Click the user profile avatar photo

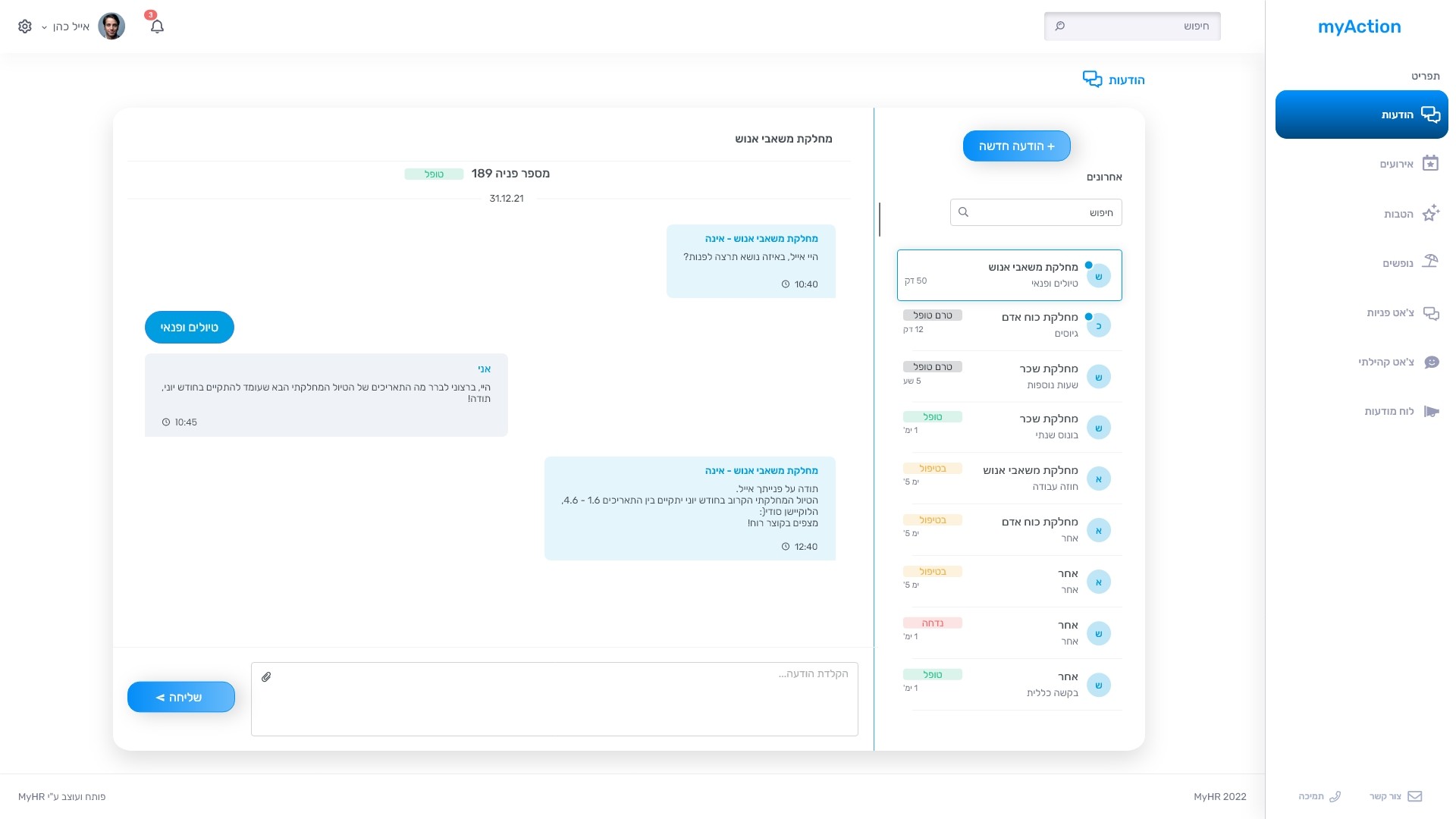(111, 27)
